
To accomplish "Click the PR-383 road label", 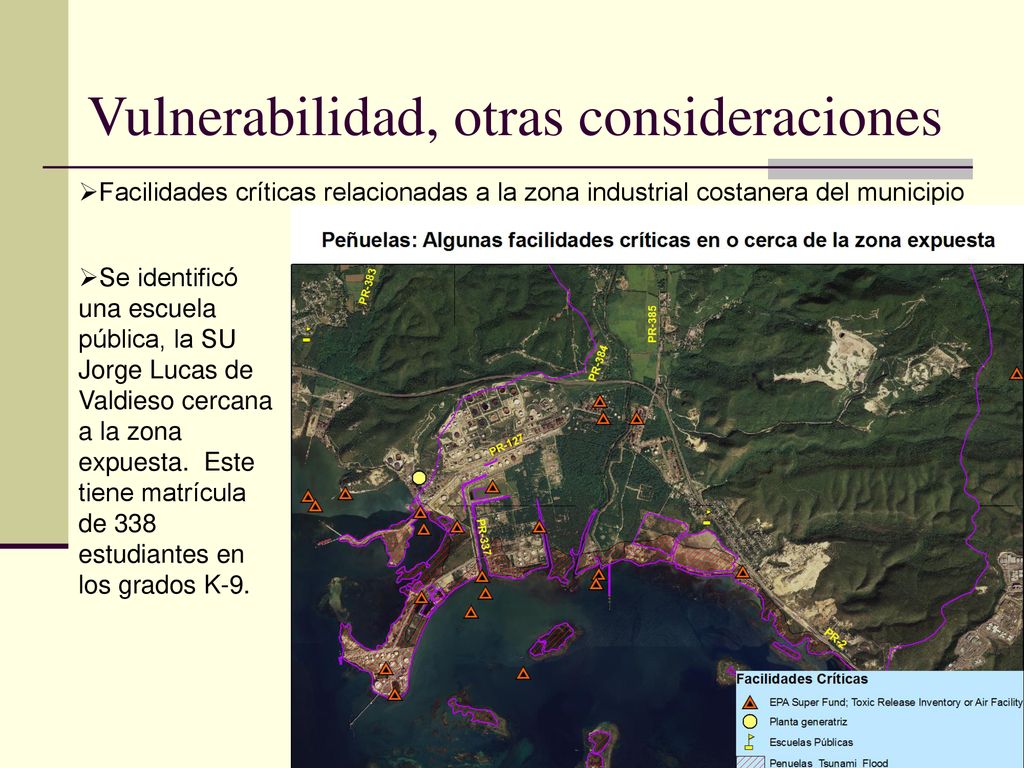I will pos(368,287).
